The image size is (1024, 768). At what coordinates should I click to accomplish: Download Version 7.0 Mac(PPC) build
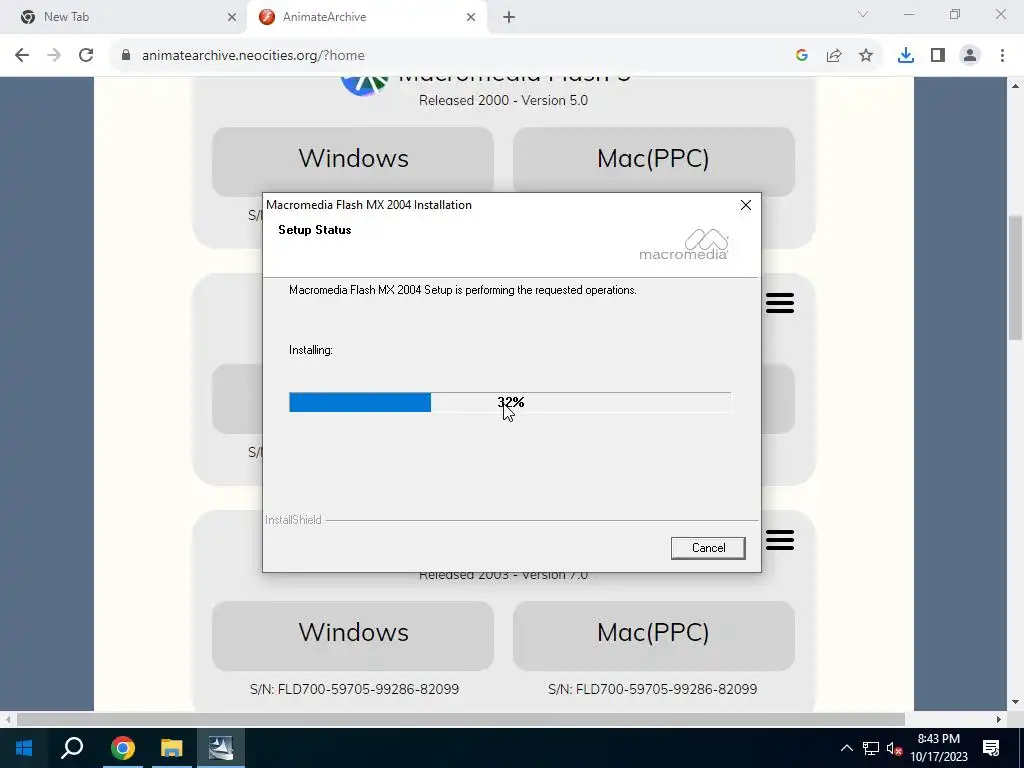click(654, 635)
